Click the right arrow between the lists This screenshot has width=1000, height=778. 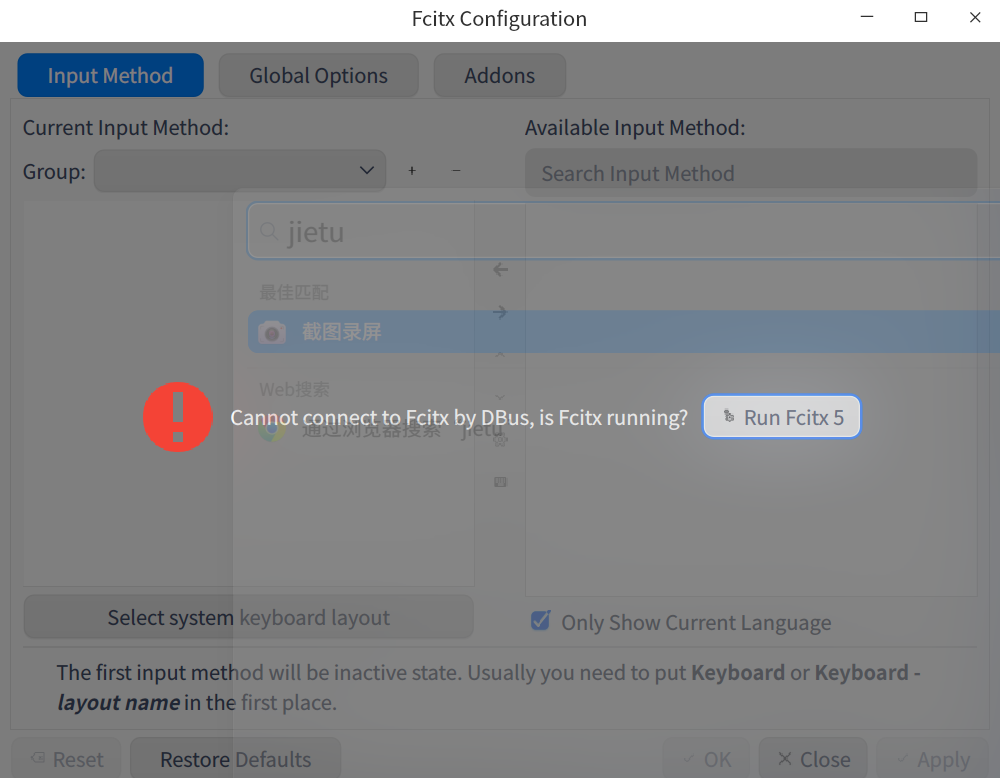pos(501,313)
